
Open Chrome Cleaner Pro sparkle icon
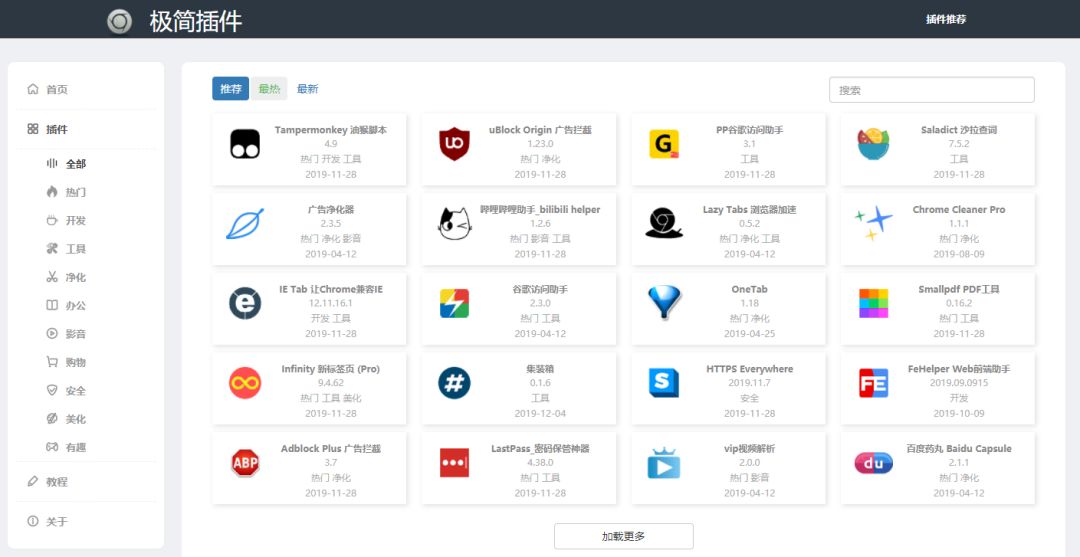coord(873,224)
